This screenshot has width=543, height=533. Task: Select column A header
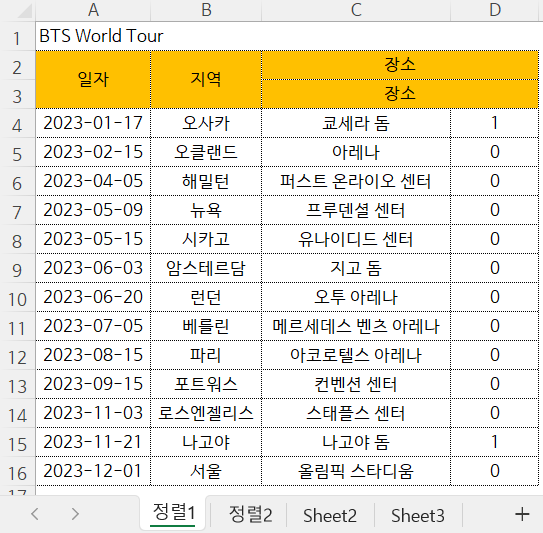(93, 10)
